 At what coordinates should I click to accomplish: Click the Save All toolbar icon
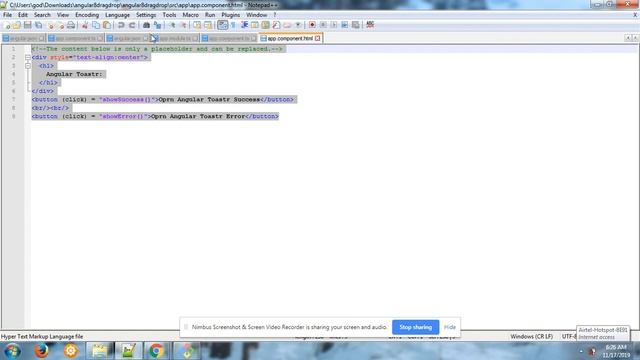38,25
